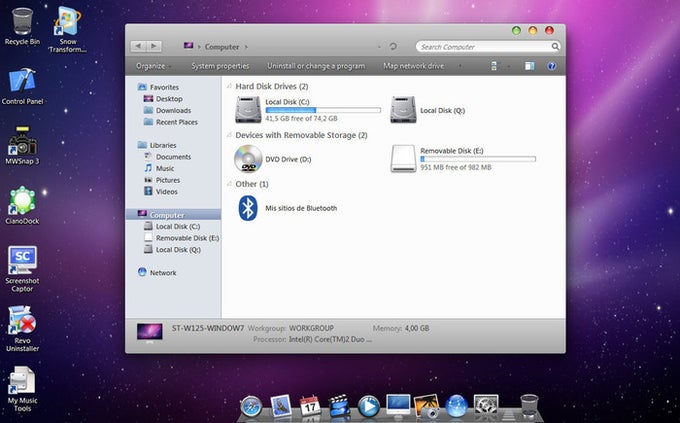680x423 pixels.
Task: Expand the breadcrumb arrow after Computer
Action: (246, 46)
